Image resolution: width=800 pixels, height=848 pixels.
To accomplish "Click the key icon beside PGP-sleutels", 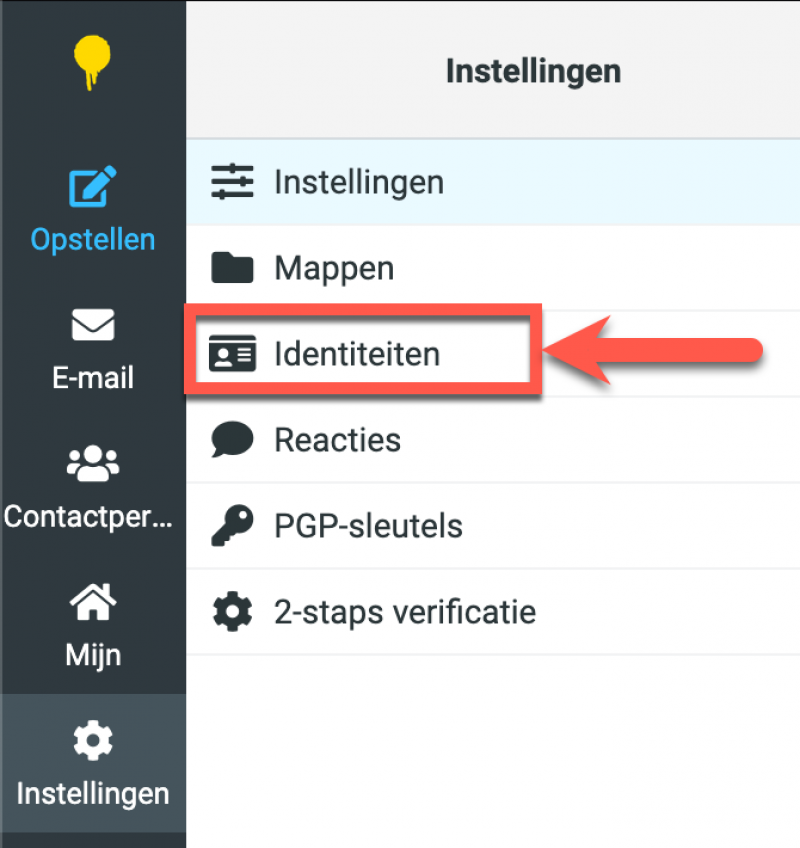I will coord(232,525).
